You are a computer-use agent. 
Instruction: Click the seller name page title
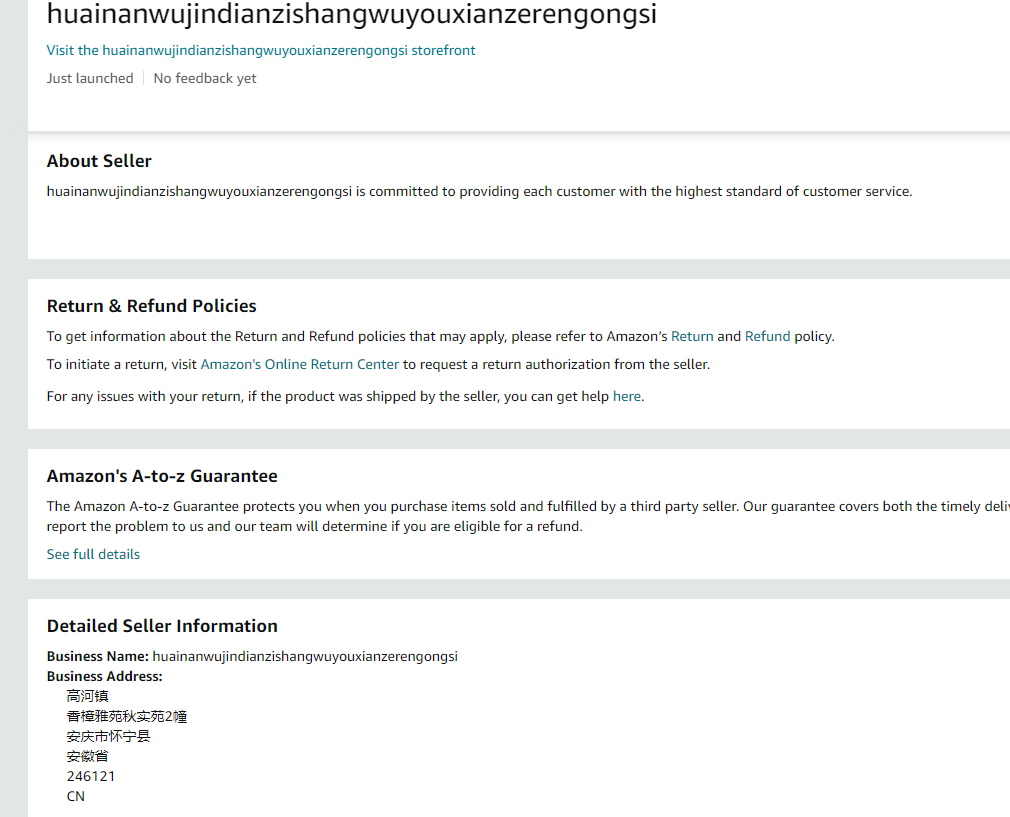coord(352,14)
